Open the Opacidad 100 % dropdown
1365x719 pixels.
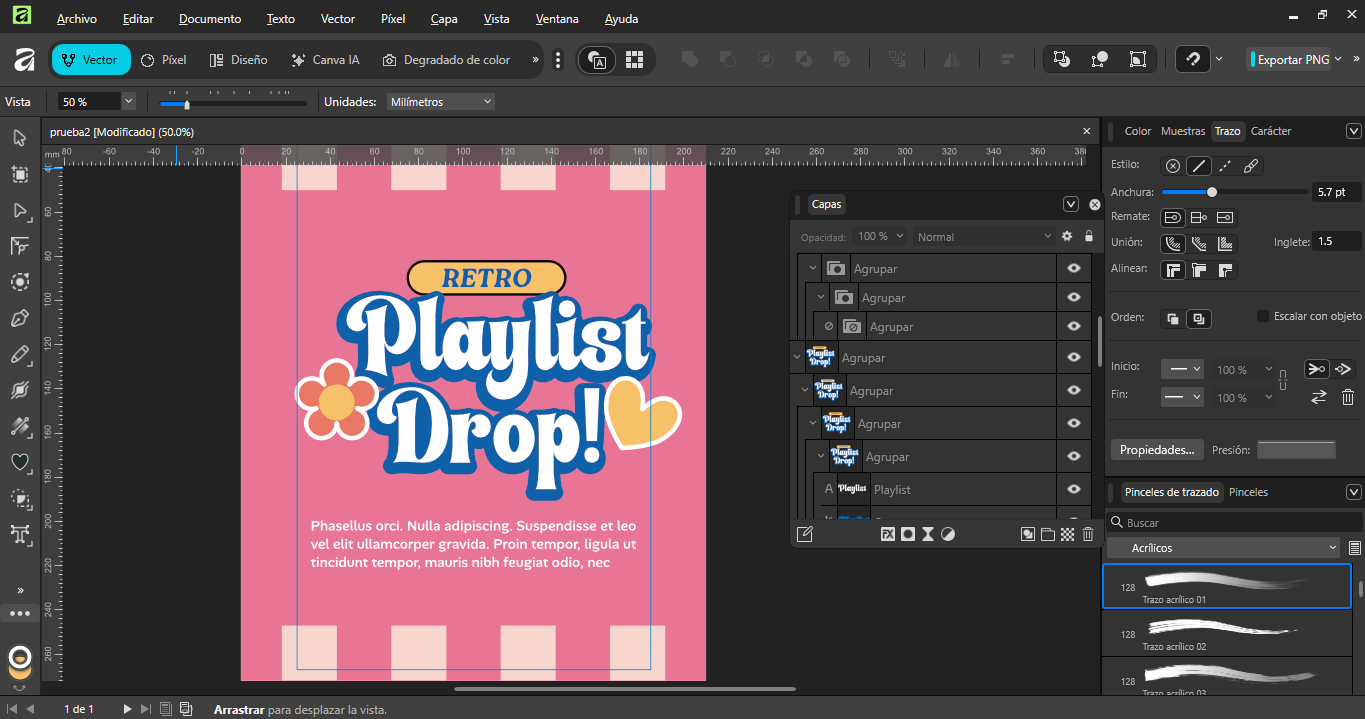(x=900, y=236)
